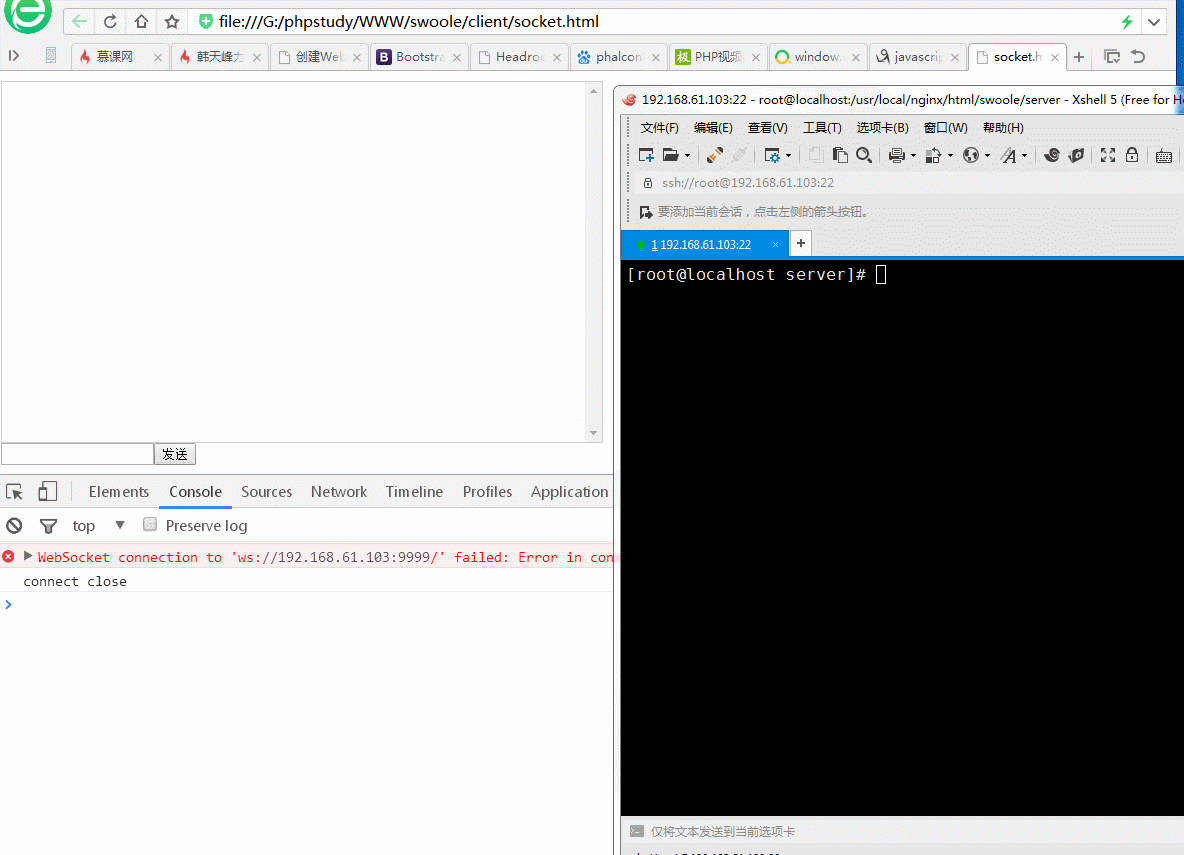Enable the Preserve log checkbox

(150, 525)
